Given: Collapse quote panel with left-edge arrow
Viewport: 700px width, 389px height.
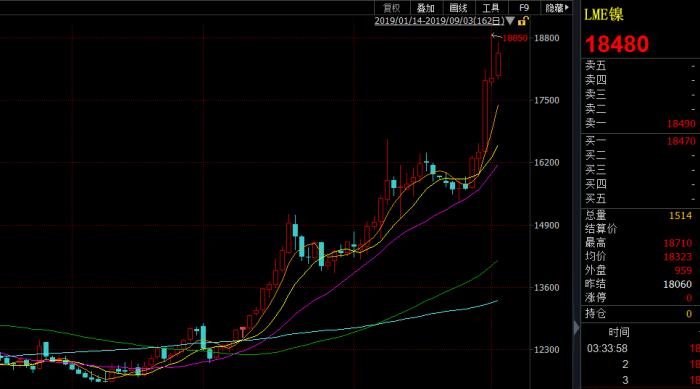Looking at the screenshot, I should 576,328.
